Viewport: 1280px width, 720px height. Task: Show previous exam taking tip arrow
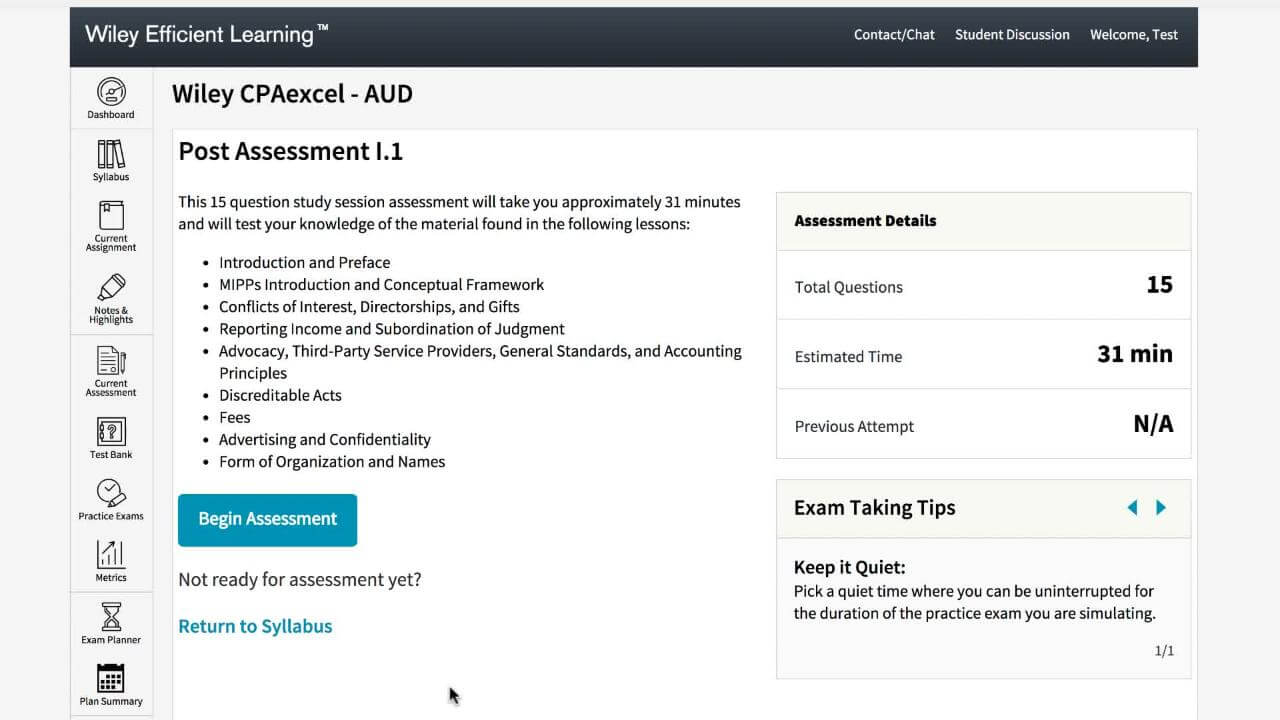pos(1132,508)
